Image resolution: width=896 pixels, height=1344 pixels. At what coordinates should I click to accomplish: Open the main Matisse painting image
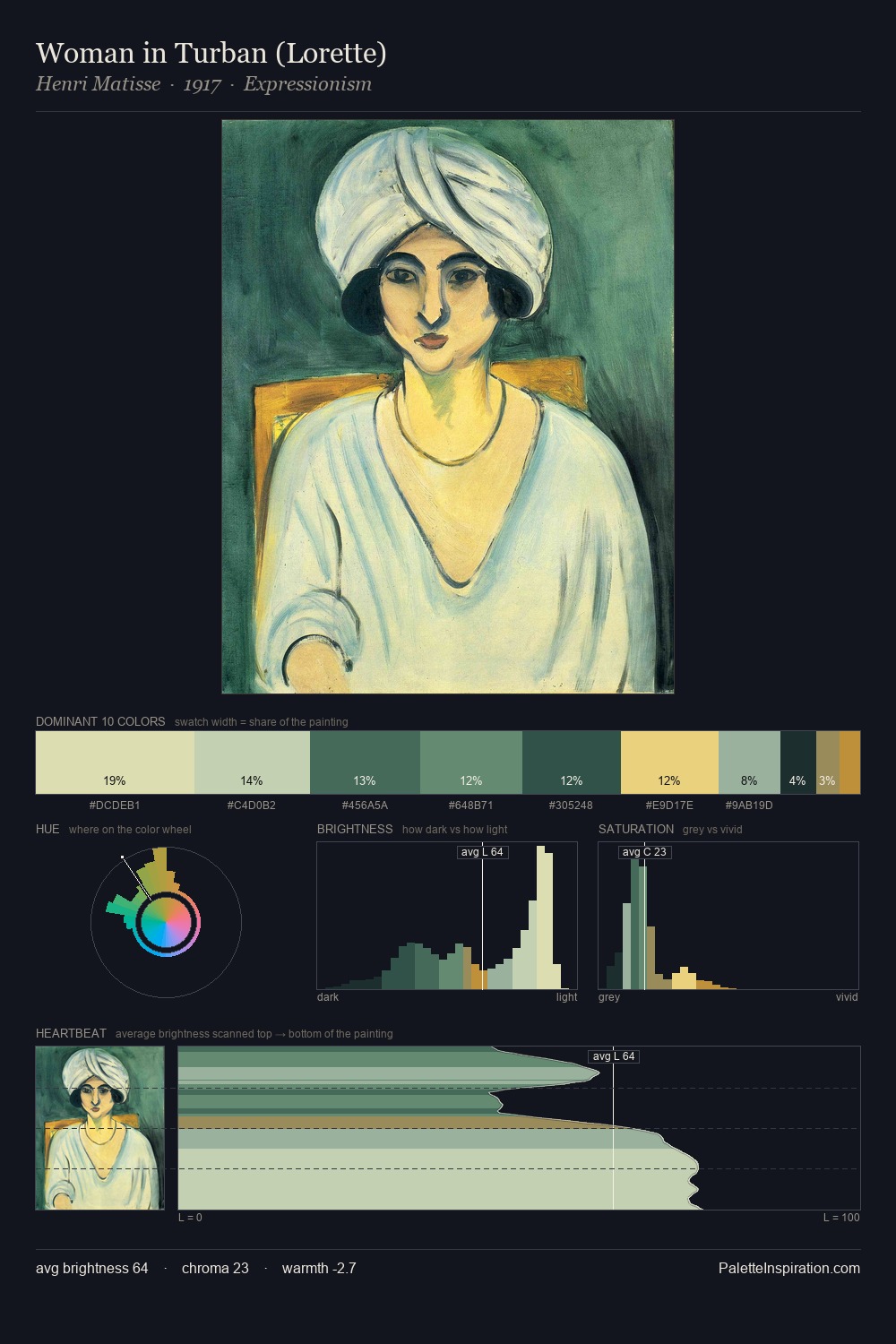448,407
